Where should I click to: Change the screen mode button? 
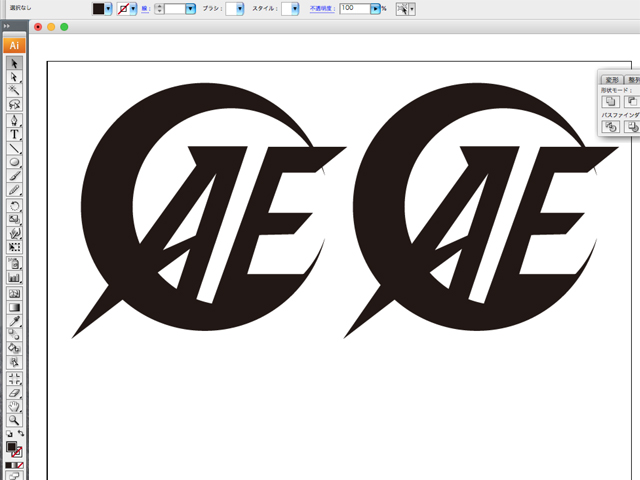(x=14, y=476)
